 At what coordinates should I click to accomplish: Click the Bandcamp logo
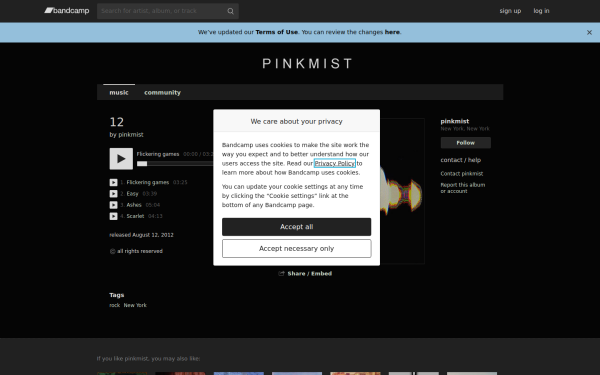click(x=67, y=11)
